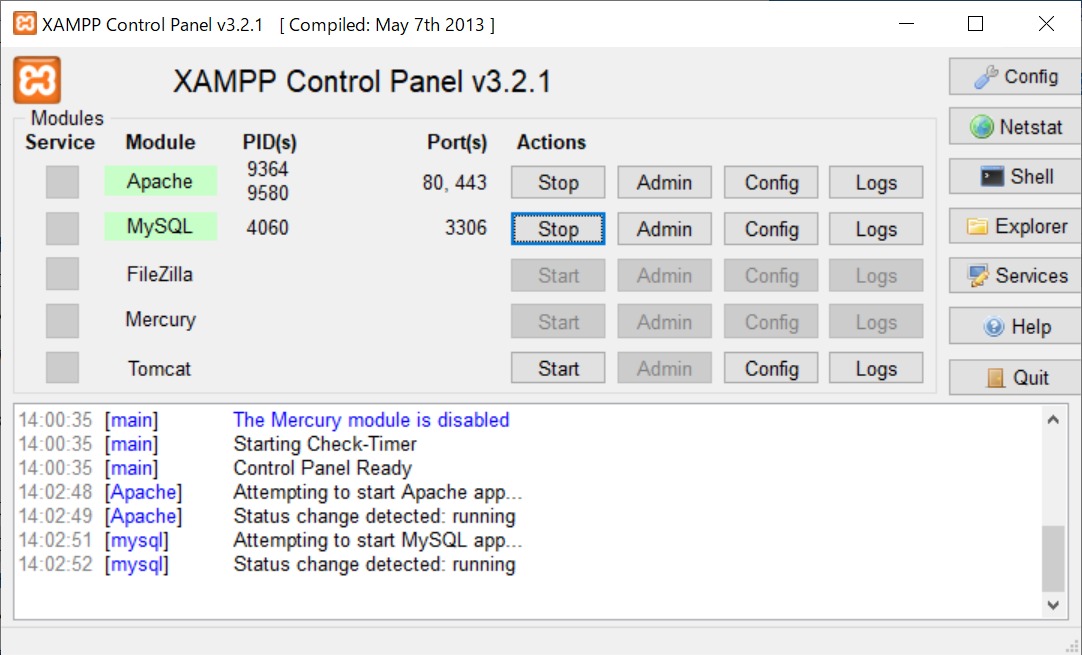Toggle the Mercury service checkbox
The height and width of the screenshot is (655, 1082).
pos(62,321)
